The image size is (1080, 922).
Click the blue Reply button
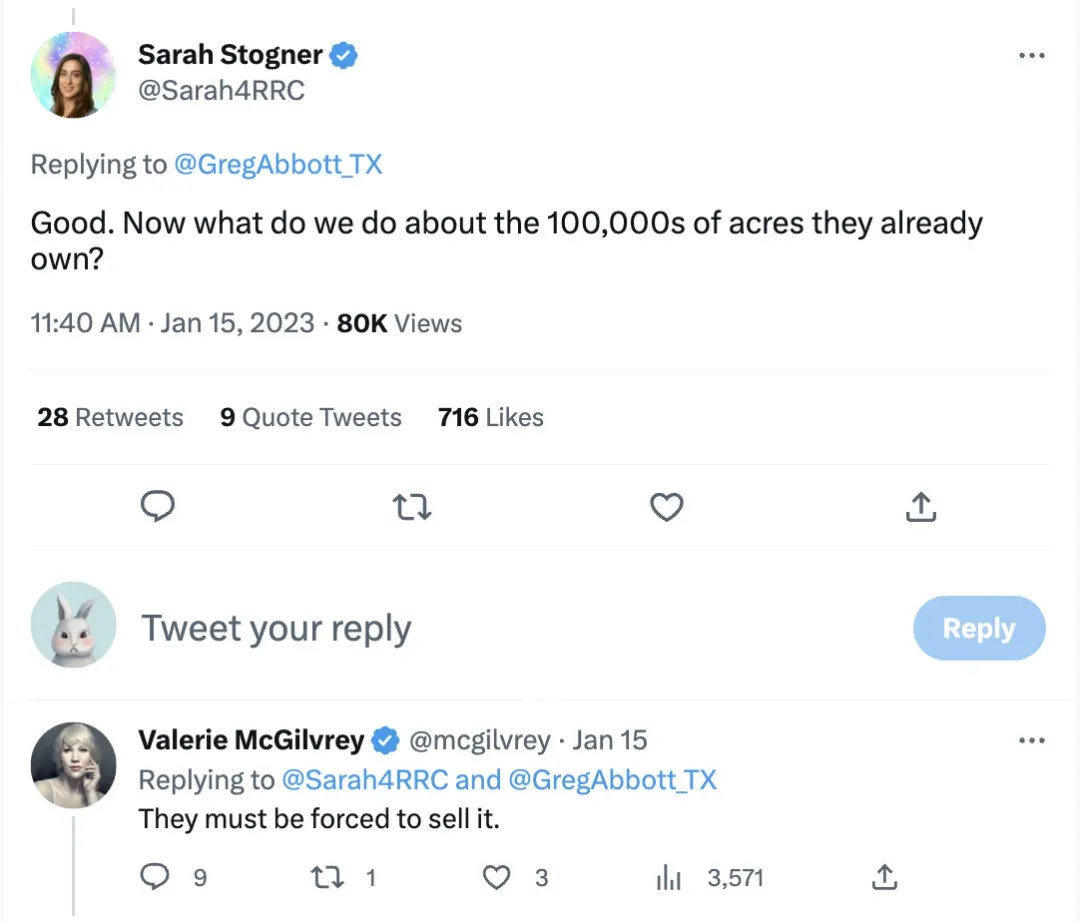(x=979, y=628)
